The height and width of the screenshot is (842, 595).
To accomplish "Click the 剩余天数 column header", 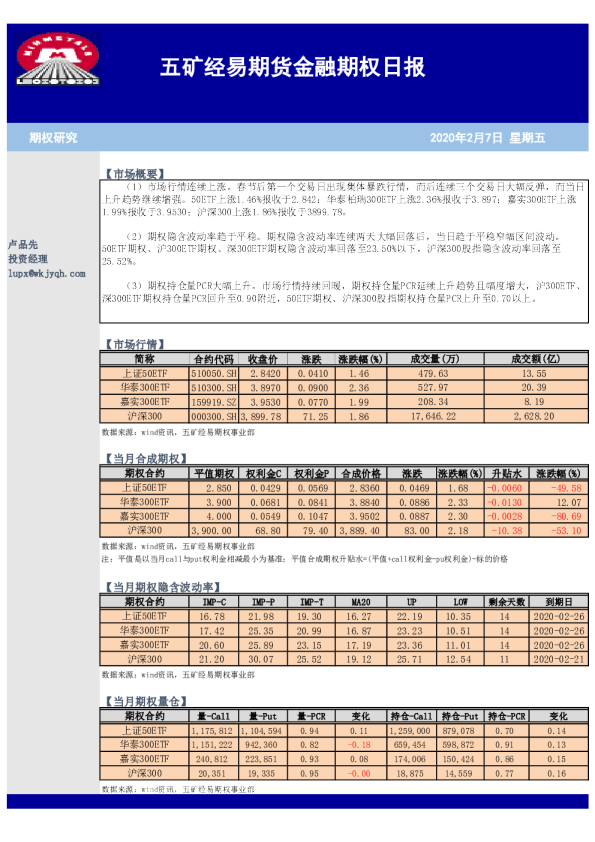I will tap(506, 602).
